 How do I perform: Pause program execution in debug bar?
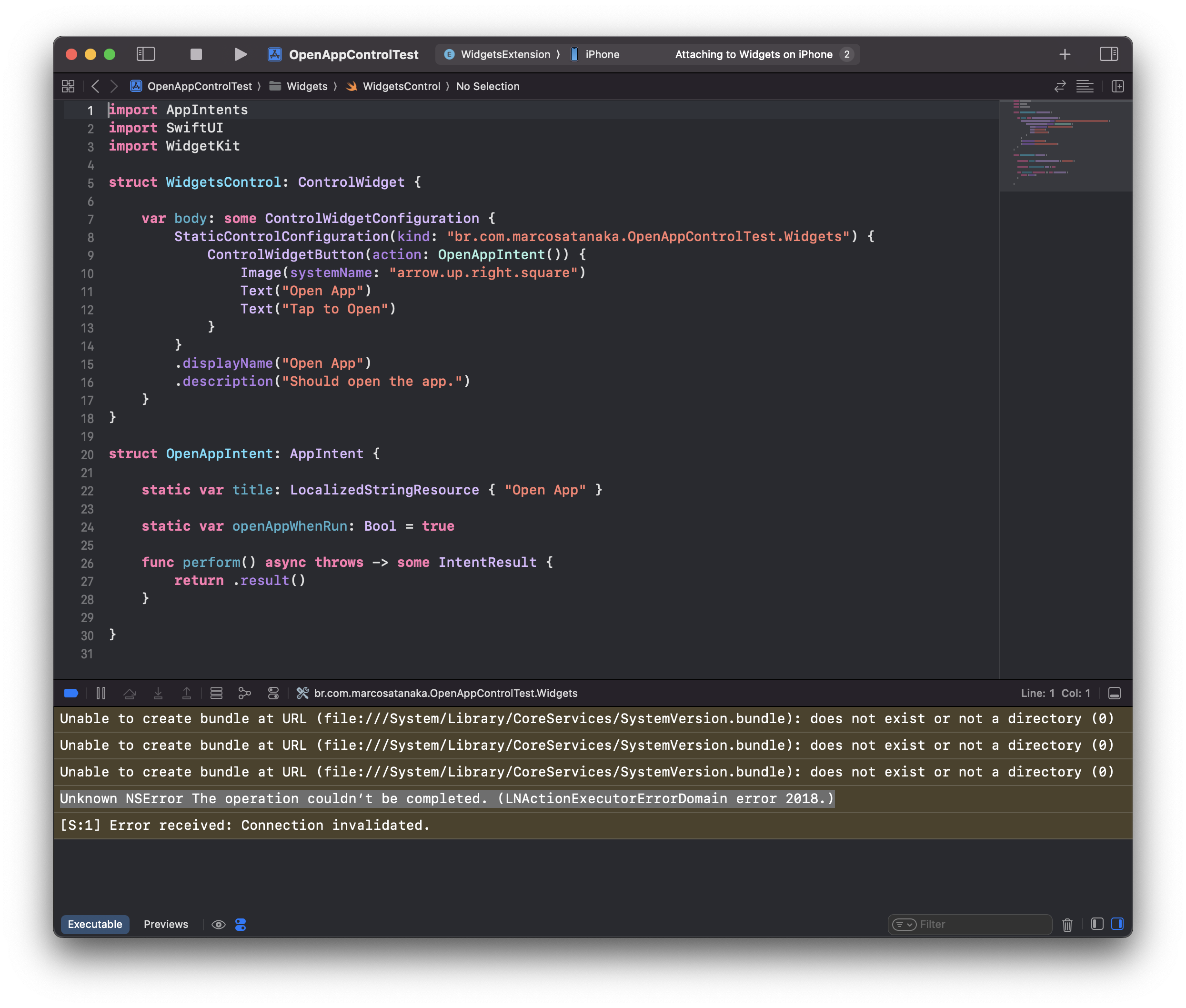click(101, 693)
